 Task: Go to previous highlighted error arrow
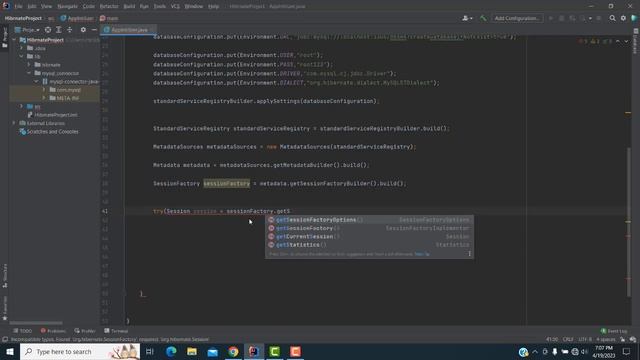tap(618, 41)
